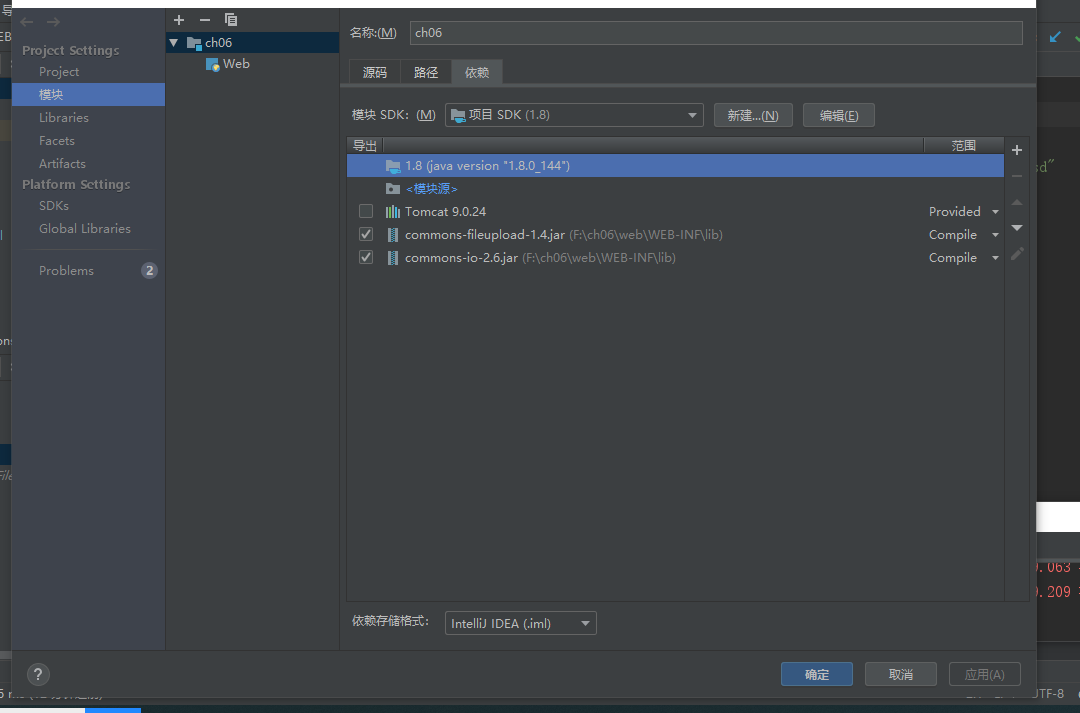The image size is (1080, 713).
Task: Open dependency storage format dropdown
Action: 521,623
